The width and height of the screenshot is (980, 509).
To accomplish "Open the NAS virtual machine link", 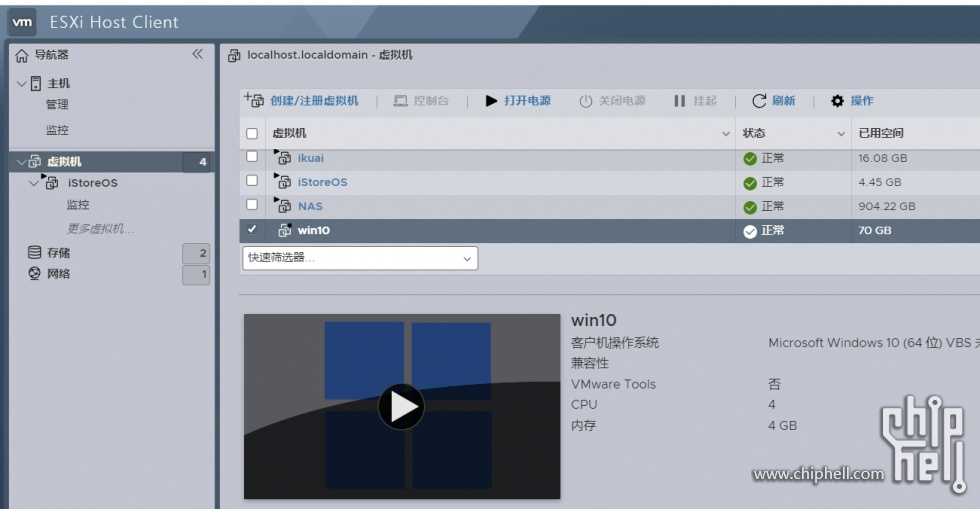I will 310,206.
